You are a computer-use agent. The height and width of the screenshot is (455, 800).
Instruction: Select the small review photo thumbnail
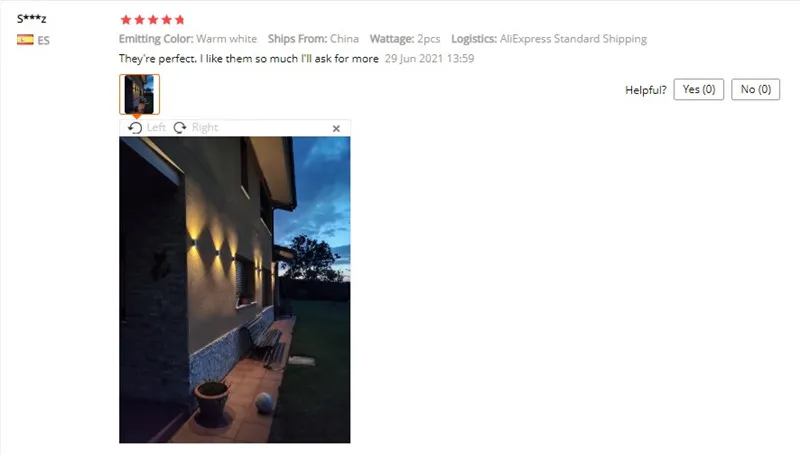click(139, 94)
